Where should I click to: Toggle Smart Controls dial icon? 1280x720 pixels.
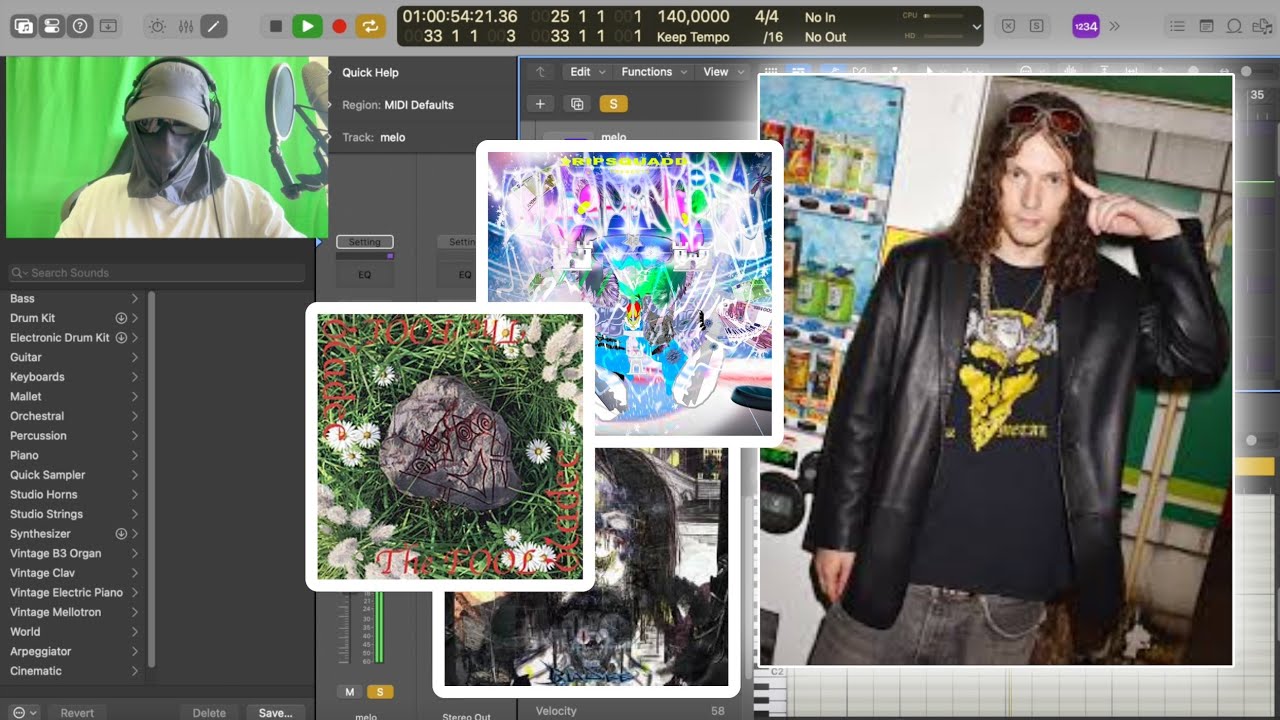157,26
